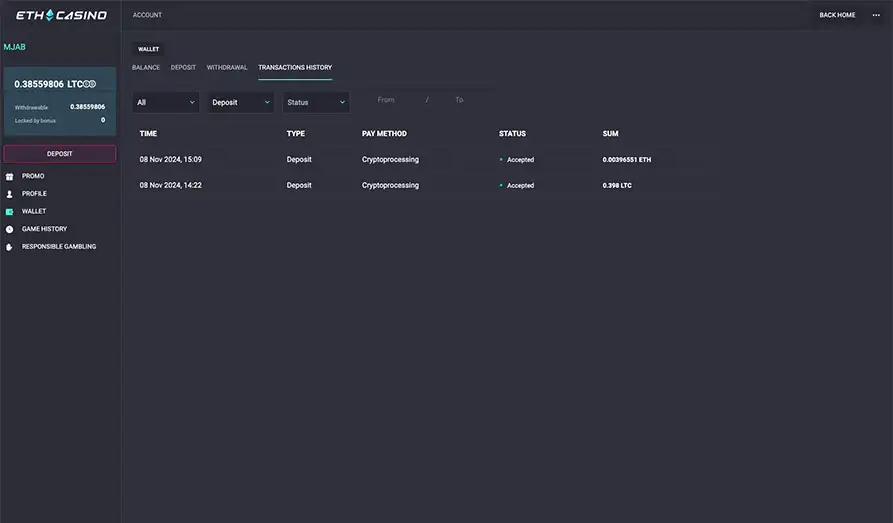Viewport: 893px width, 523px height.
Task: Click the gift icon next to Promo
Action: point(10,177)
